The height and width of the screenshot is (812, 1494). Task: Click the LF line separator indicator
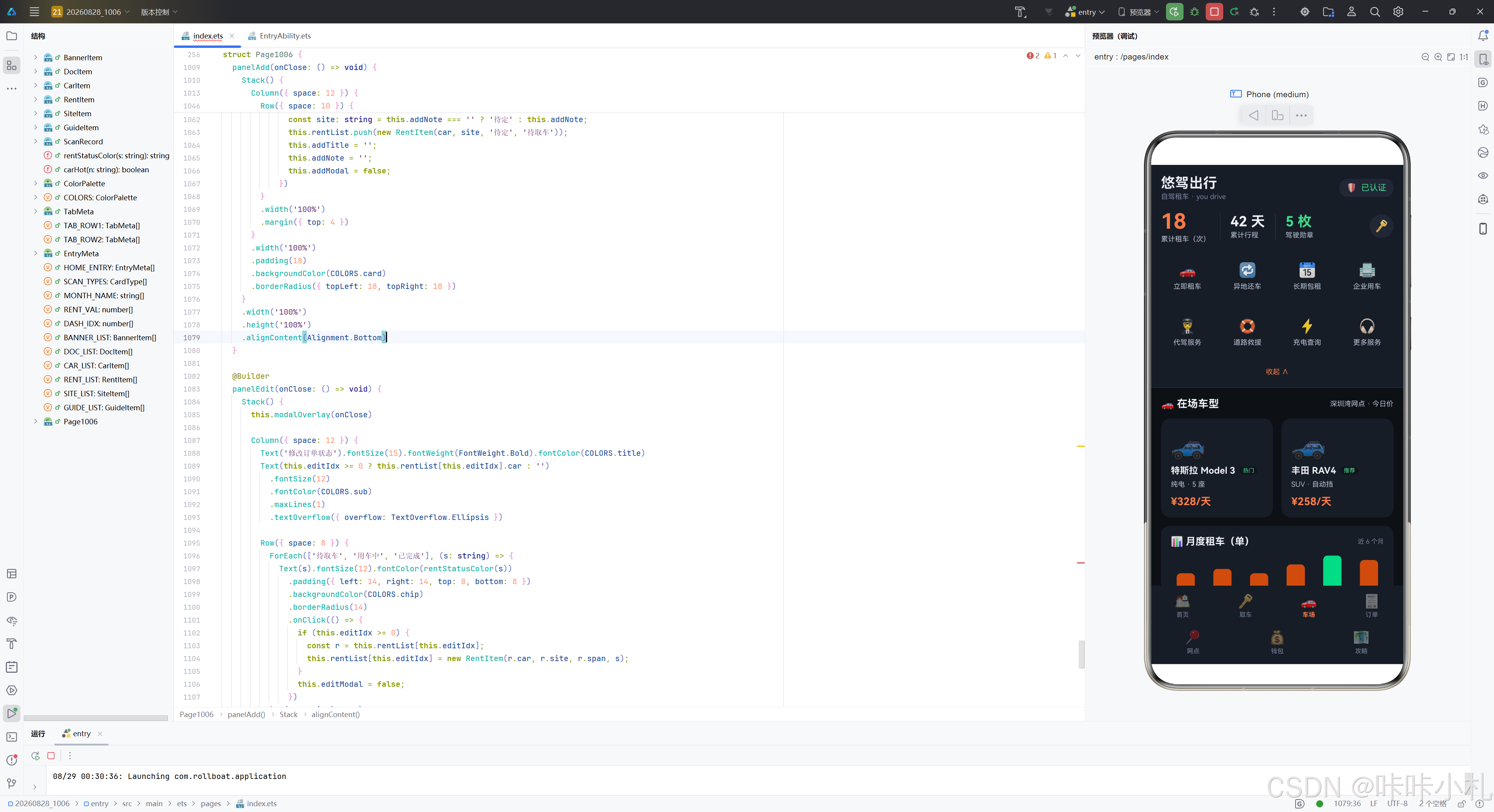coord(1373,803)
